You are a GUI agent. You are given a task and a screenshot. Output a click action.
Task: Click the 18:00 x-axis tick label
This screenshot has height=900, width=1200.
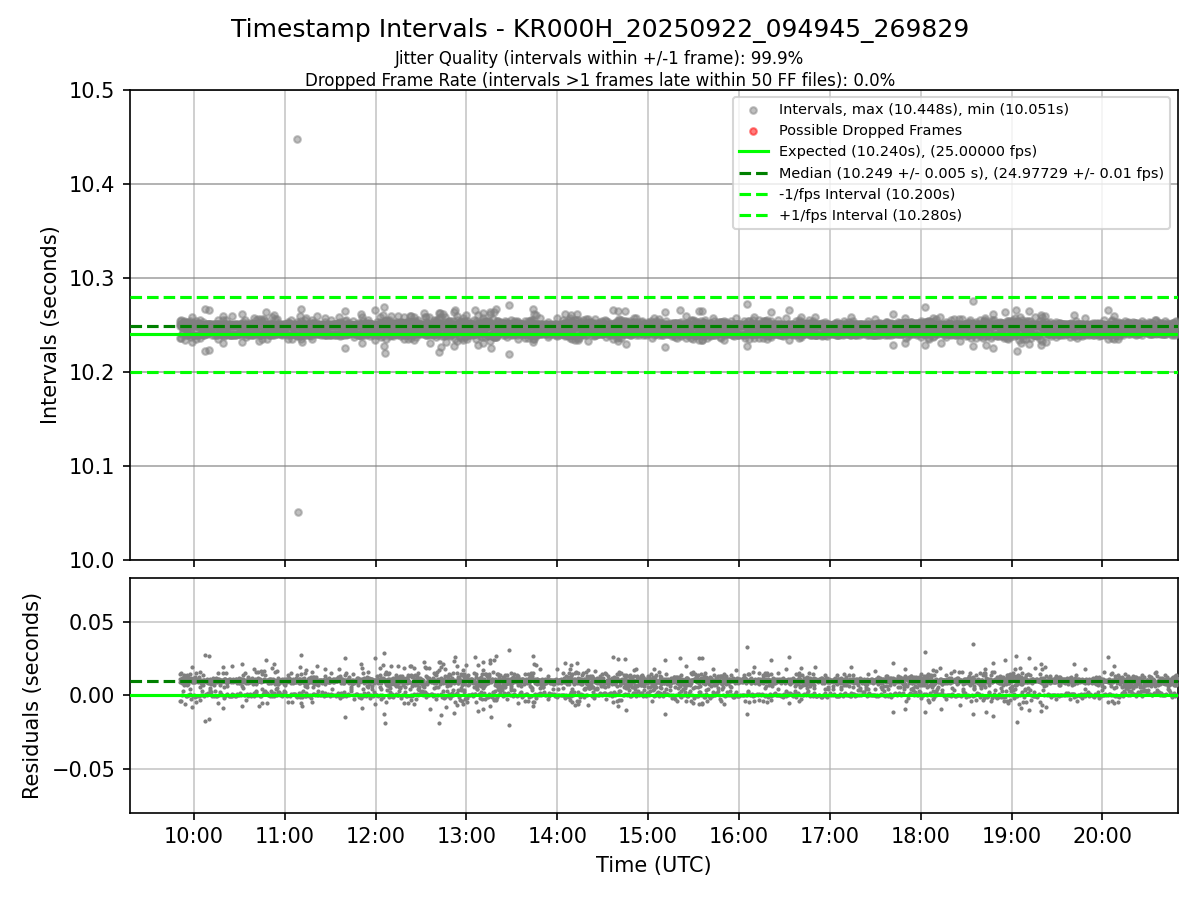920,834
